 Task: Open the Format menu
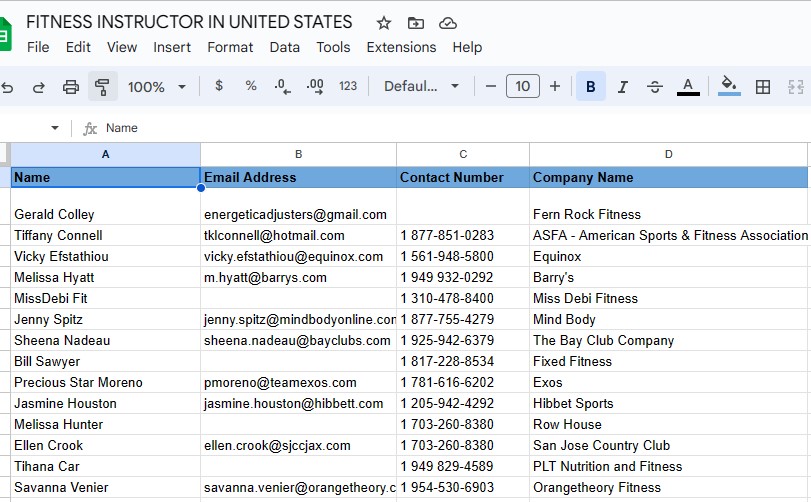[x=230, y=47]
